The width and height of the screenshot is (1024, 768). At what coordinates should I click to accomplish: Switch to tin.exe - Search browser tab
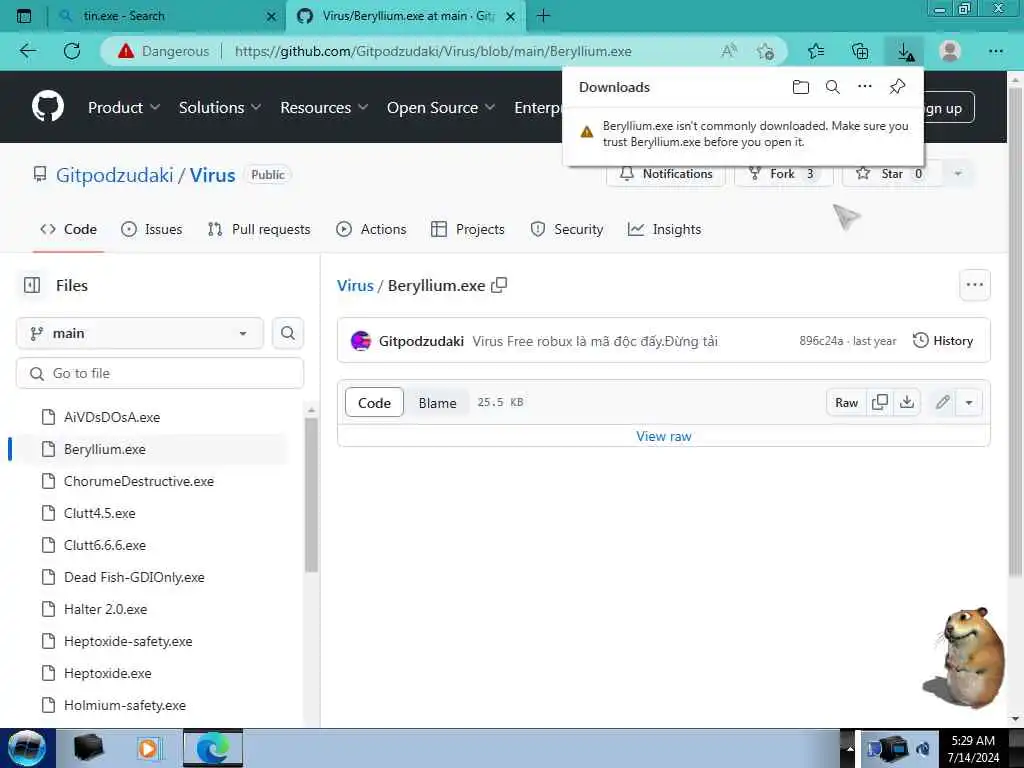(x=167, y=16)
